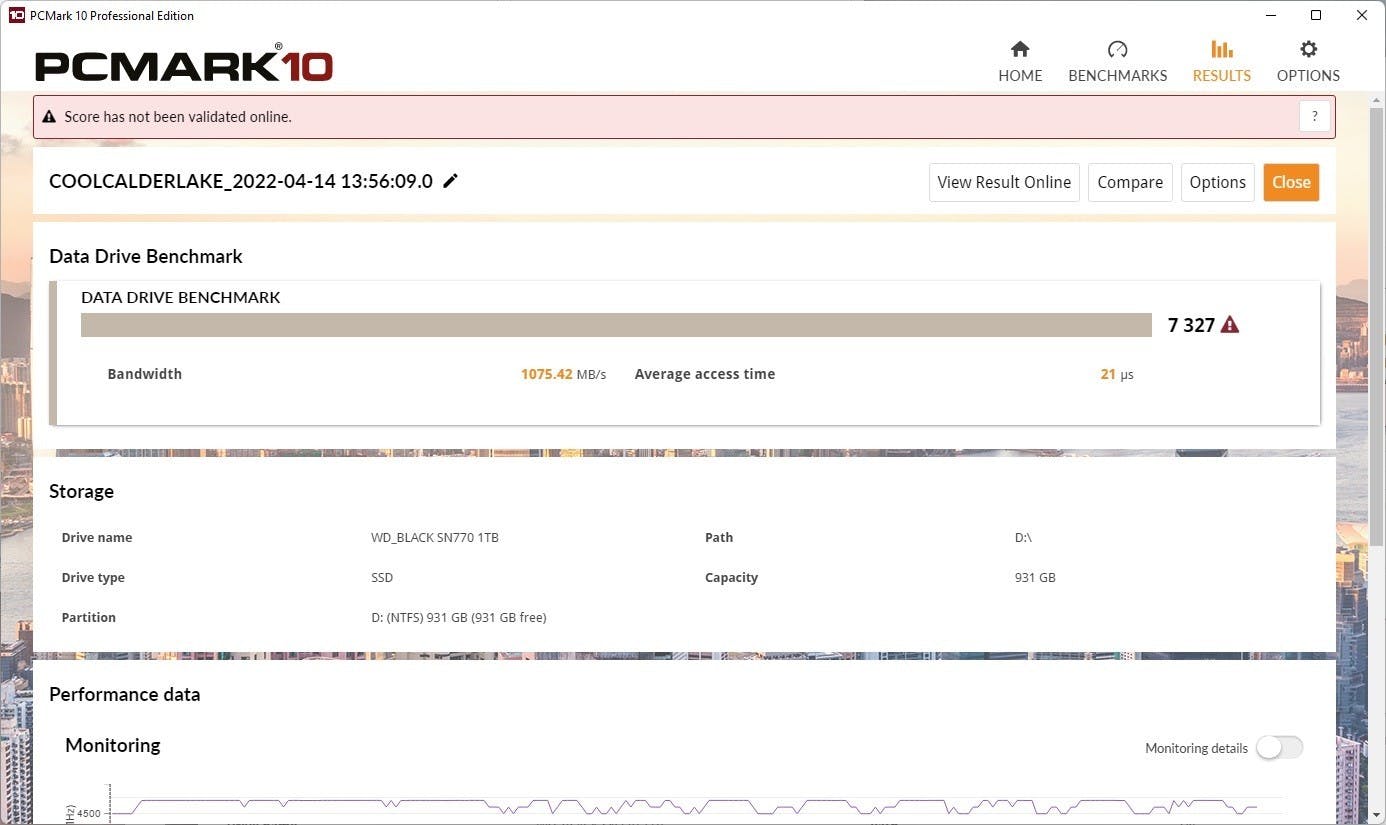Click the drive name WD_BLACK SN770 1TB
The image size is (1386, 825).
435,538
